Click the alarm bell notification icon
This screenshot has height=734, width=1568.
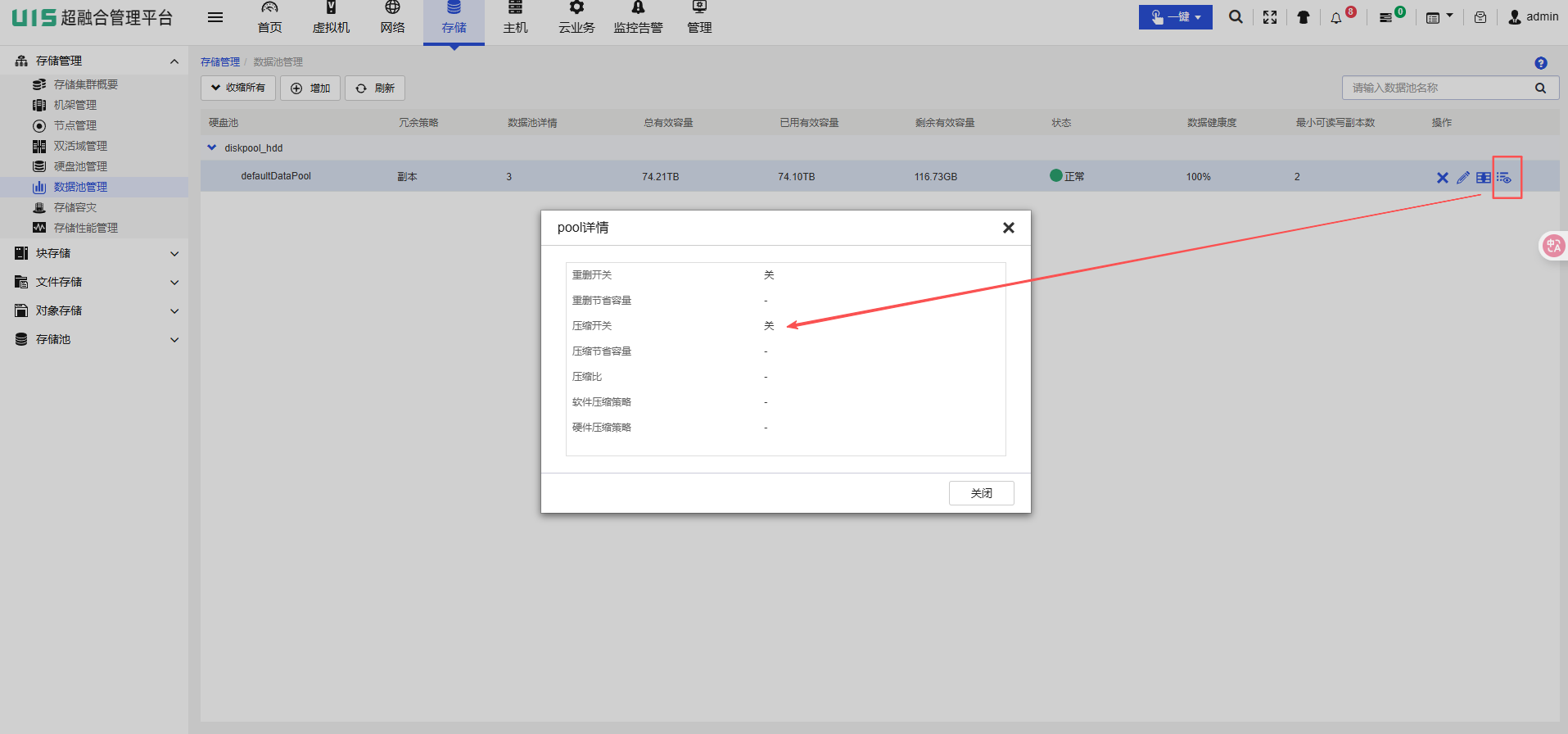1336,17
